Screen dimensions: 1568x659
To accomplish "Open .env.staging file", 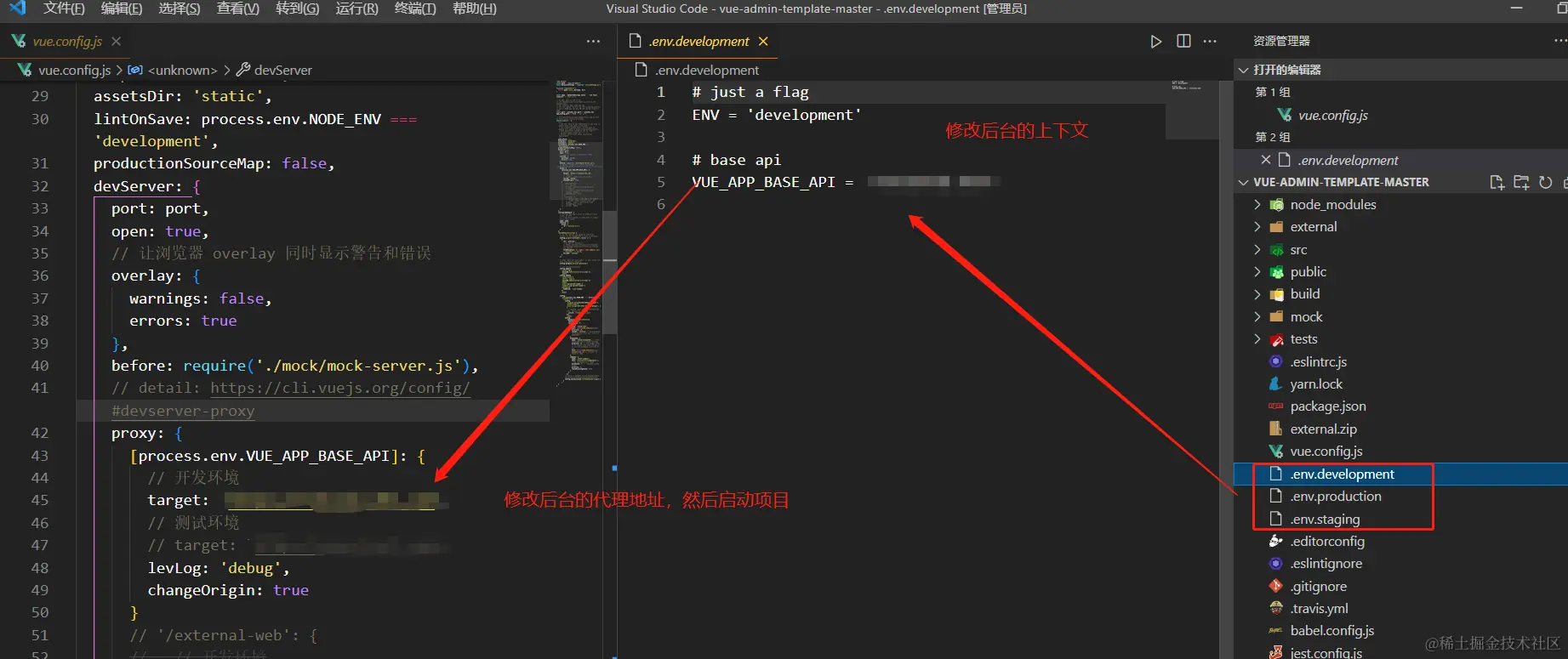I will [x=1325, y=519].
